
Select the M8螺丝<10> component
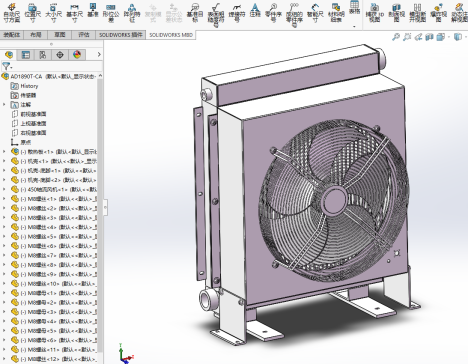coord(54,284)
